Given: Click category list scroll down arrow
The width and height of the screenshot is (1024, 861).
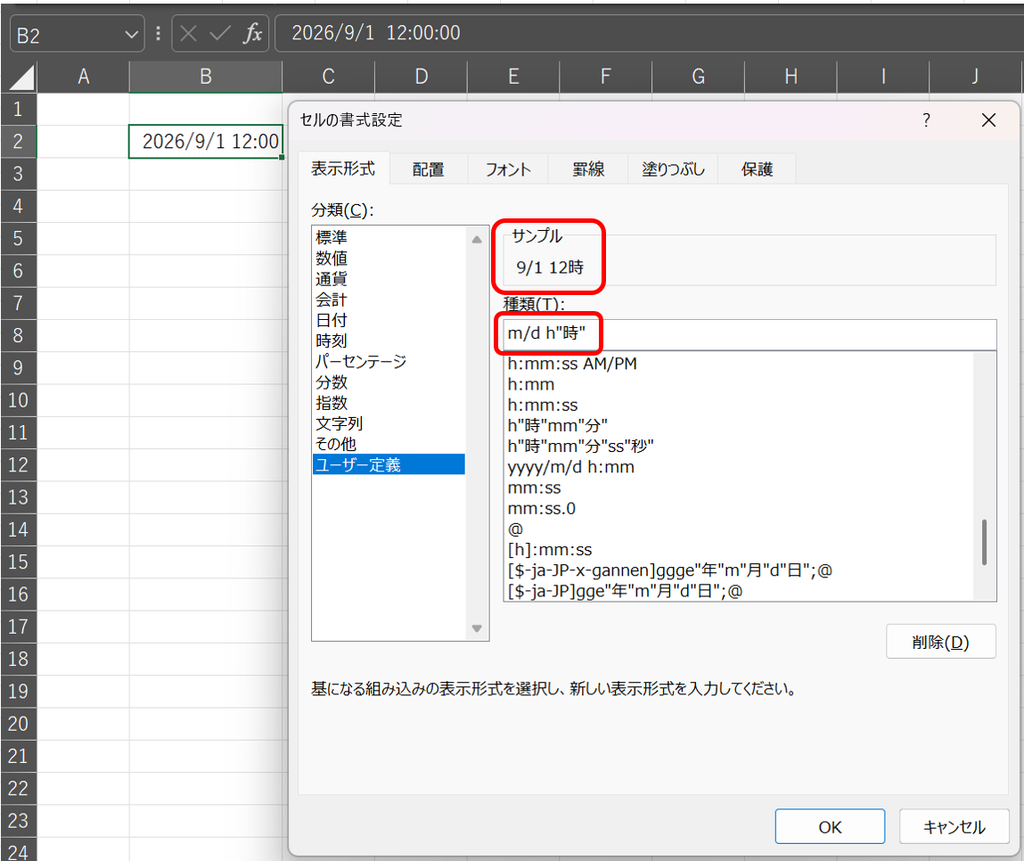Looking at the screenshot, I should click(x=477, y=628).
